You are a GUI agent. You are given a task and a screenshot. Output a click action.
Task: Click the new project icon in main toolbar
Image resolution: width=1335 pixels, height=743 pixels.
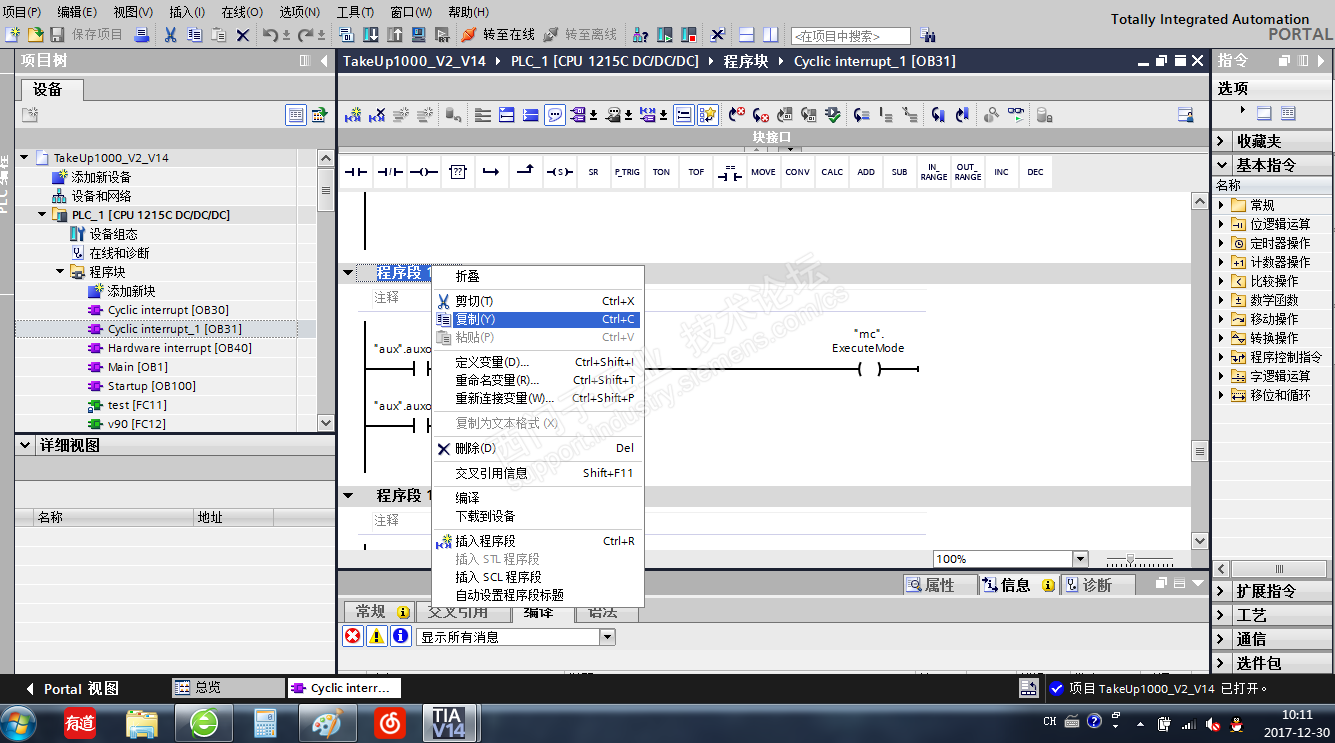[12, 35]
